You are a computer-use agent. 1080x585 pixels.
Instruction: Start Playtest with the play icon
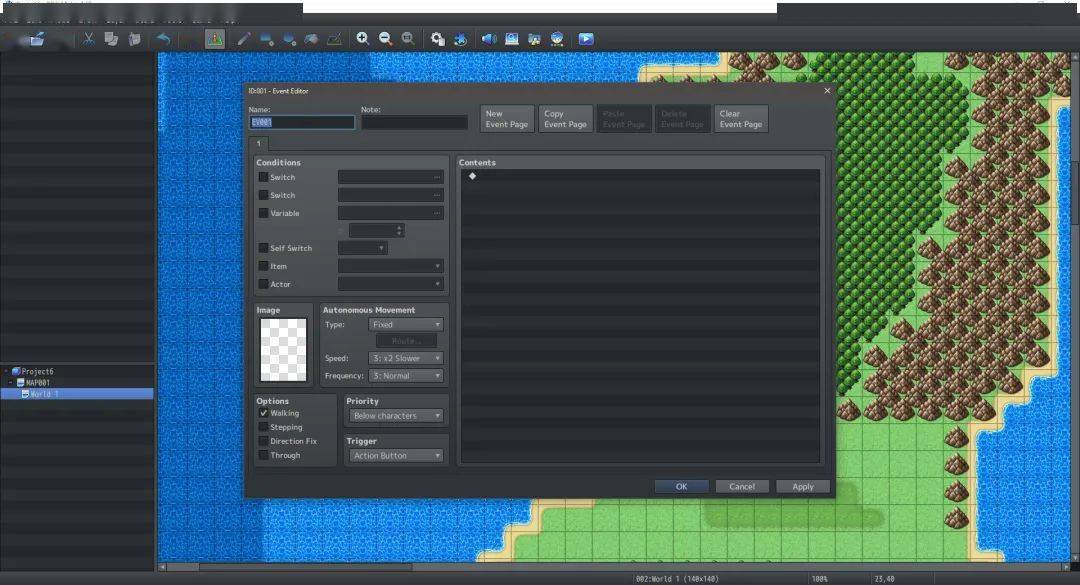click(585, 39)
